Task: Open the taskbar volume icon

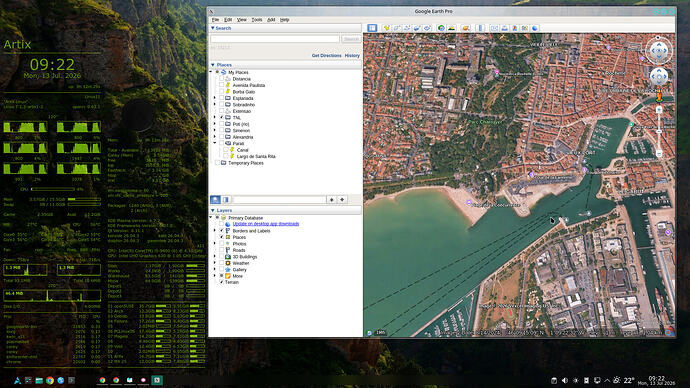Action: pos(565,381)
